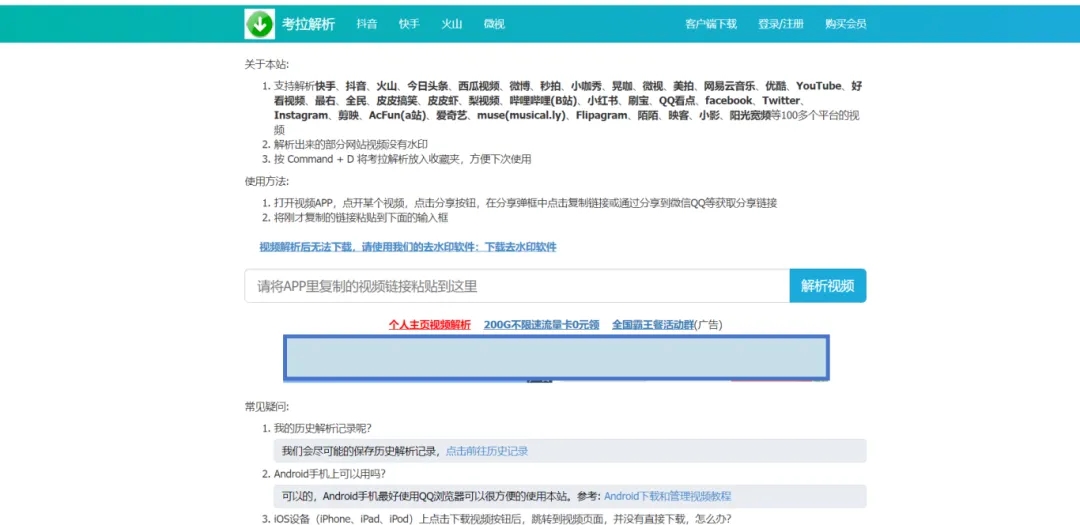Follow the 点击前往历史记录 link
The width and height of the screenshot is (1080, 525).
[x=487, y=451]
